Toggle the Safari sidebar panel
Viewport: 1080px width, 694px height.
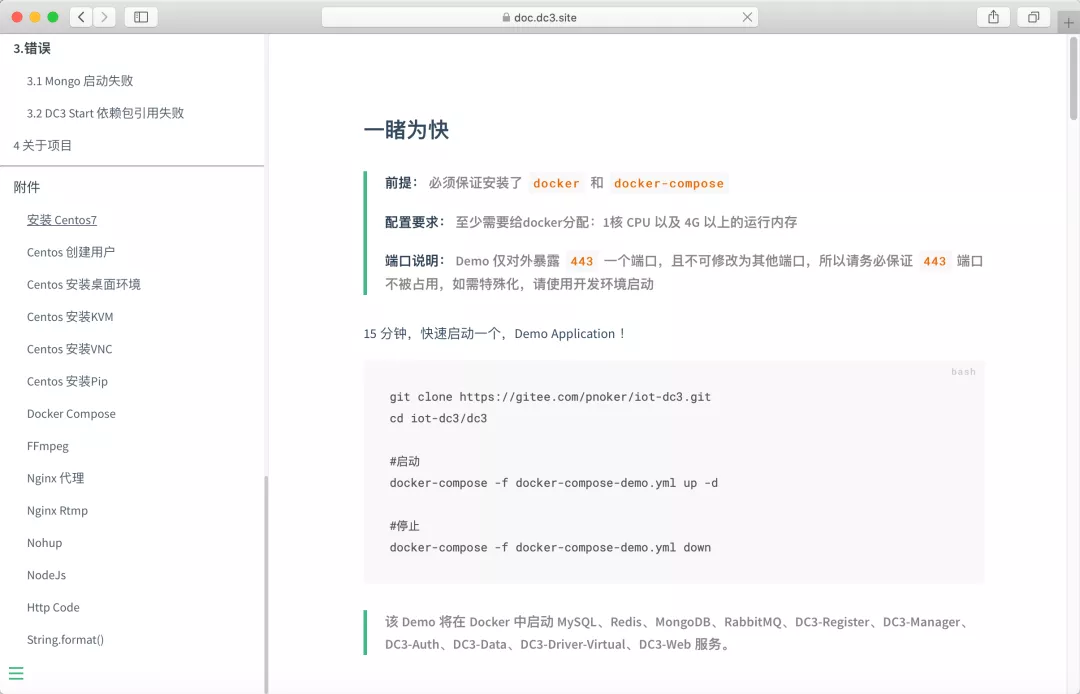pyautogui.click(x=139, y=16)
